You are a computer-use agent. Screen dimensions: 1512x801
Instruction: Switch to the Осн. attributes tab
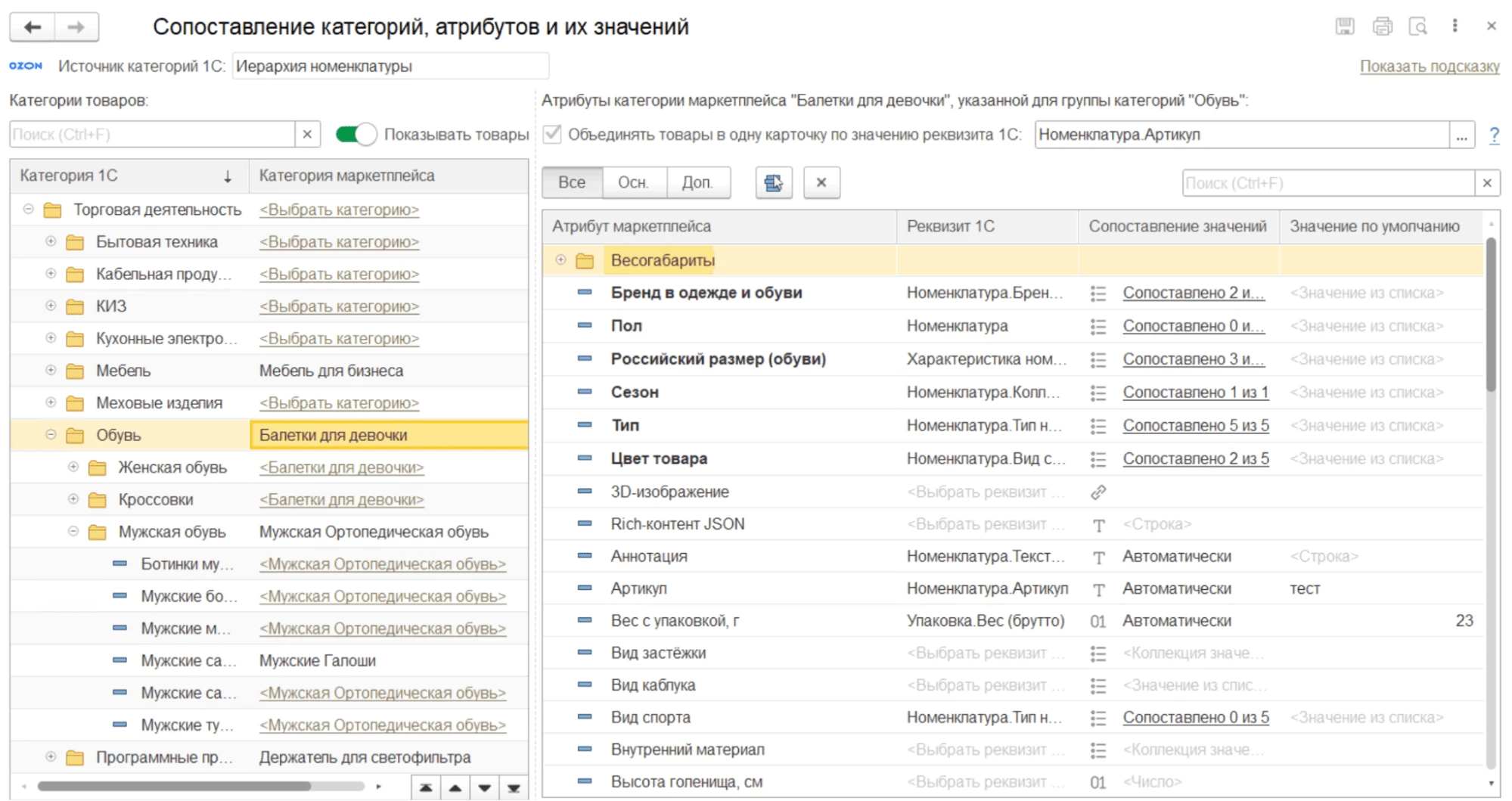click(x=633, y=183)
